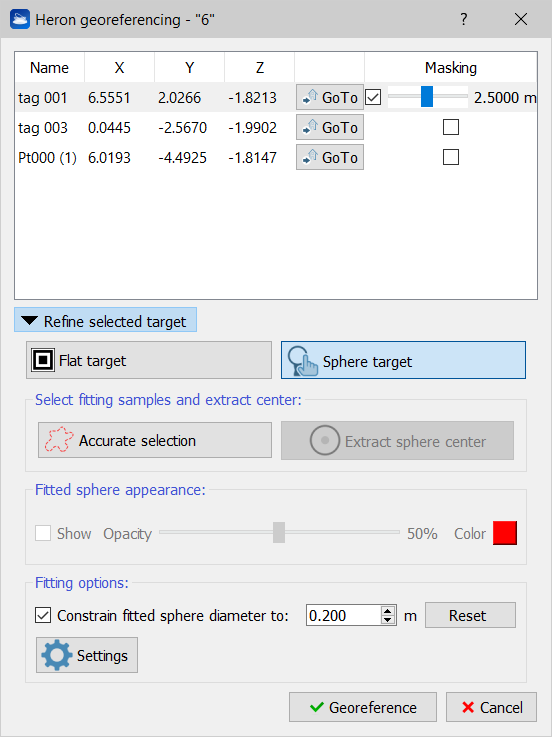The height and width of the screenshot is (737, 552).
Task: Open Settings via the gear icon
Action: click(56, 655)
